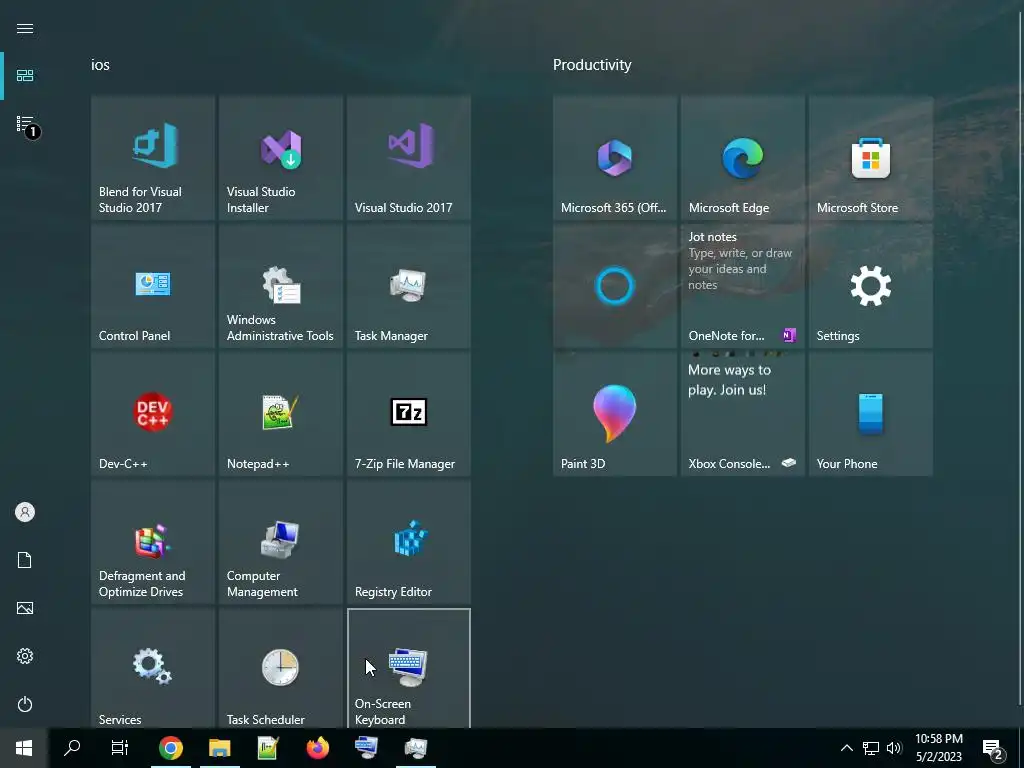Open File Explorer from taskbar
The height and width of the screenshot is (768, 1024).
pyautogui.click(x=219, y=748)
